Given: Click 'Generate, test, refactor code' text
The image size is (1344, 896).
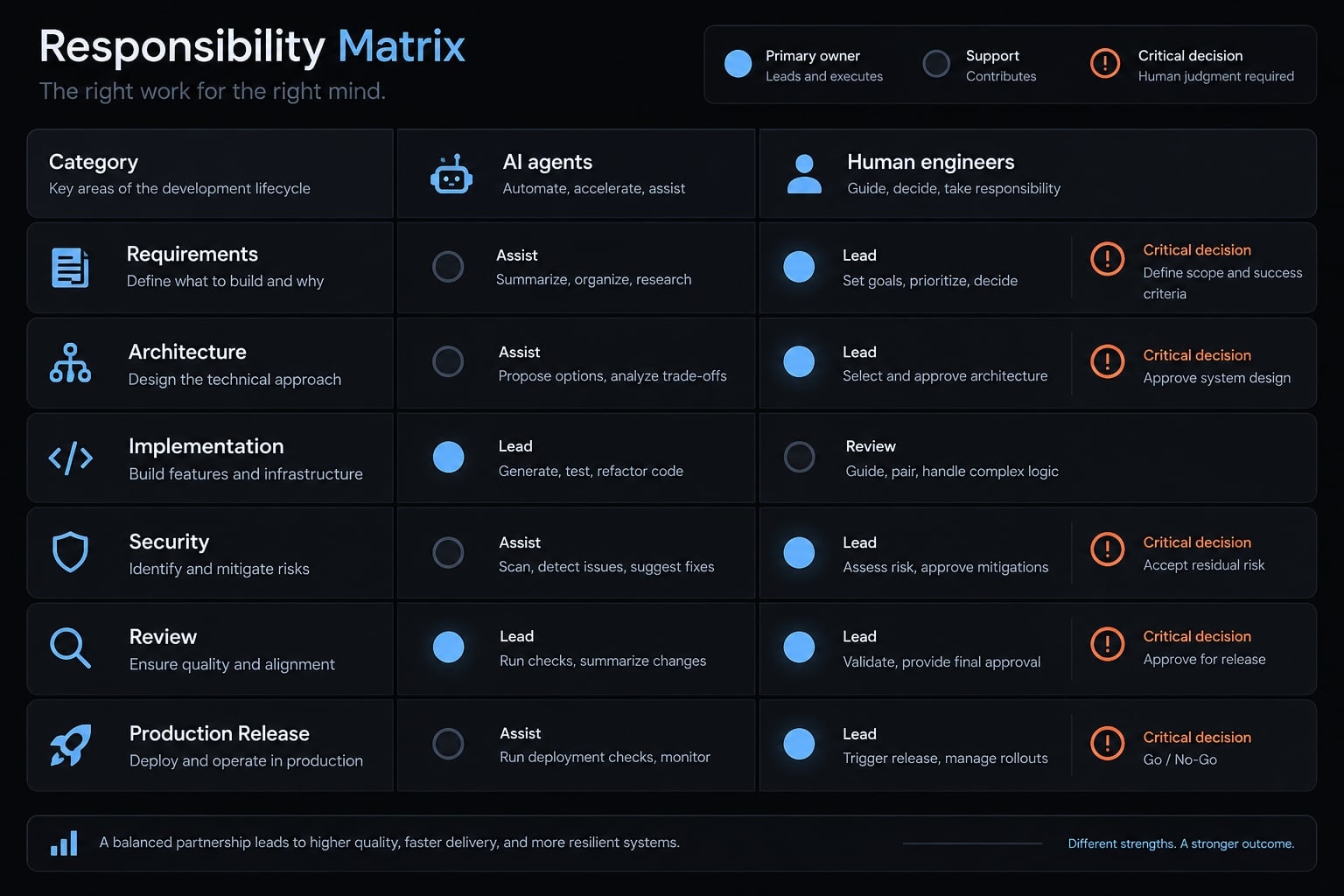Looking at the screenshot, I should pos(591,471).
